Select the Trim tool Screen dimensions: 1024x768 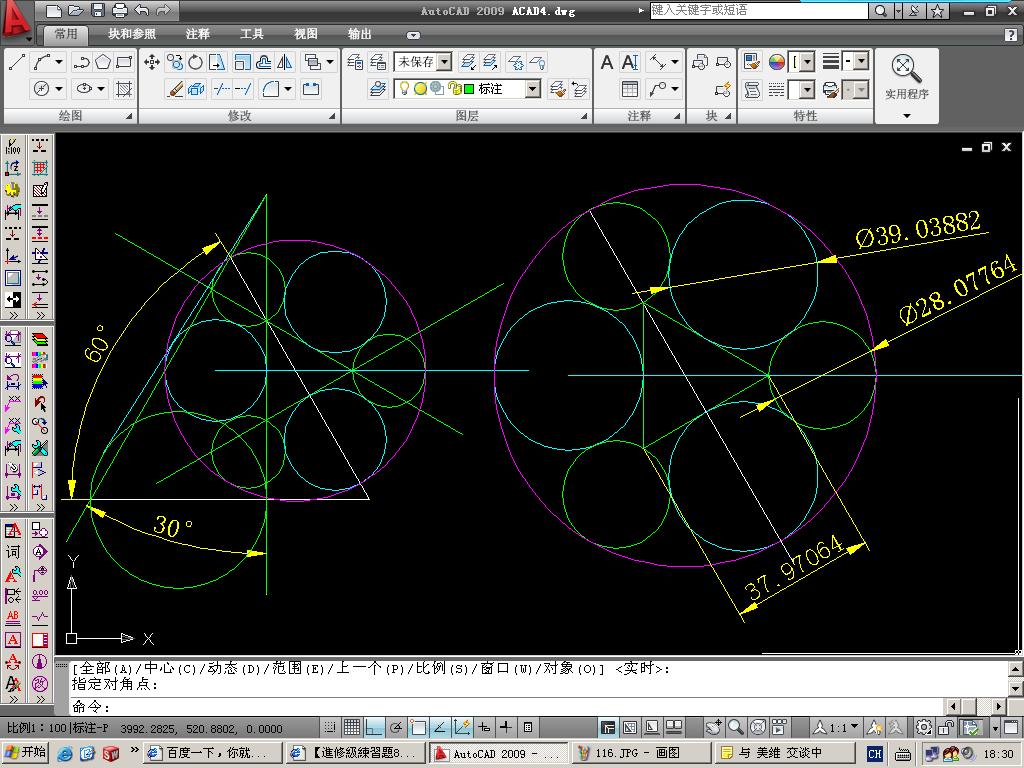[x=222, y=88]
